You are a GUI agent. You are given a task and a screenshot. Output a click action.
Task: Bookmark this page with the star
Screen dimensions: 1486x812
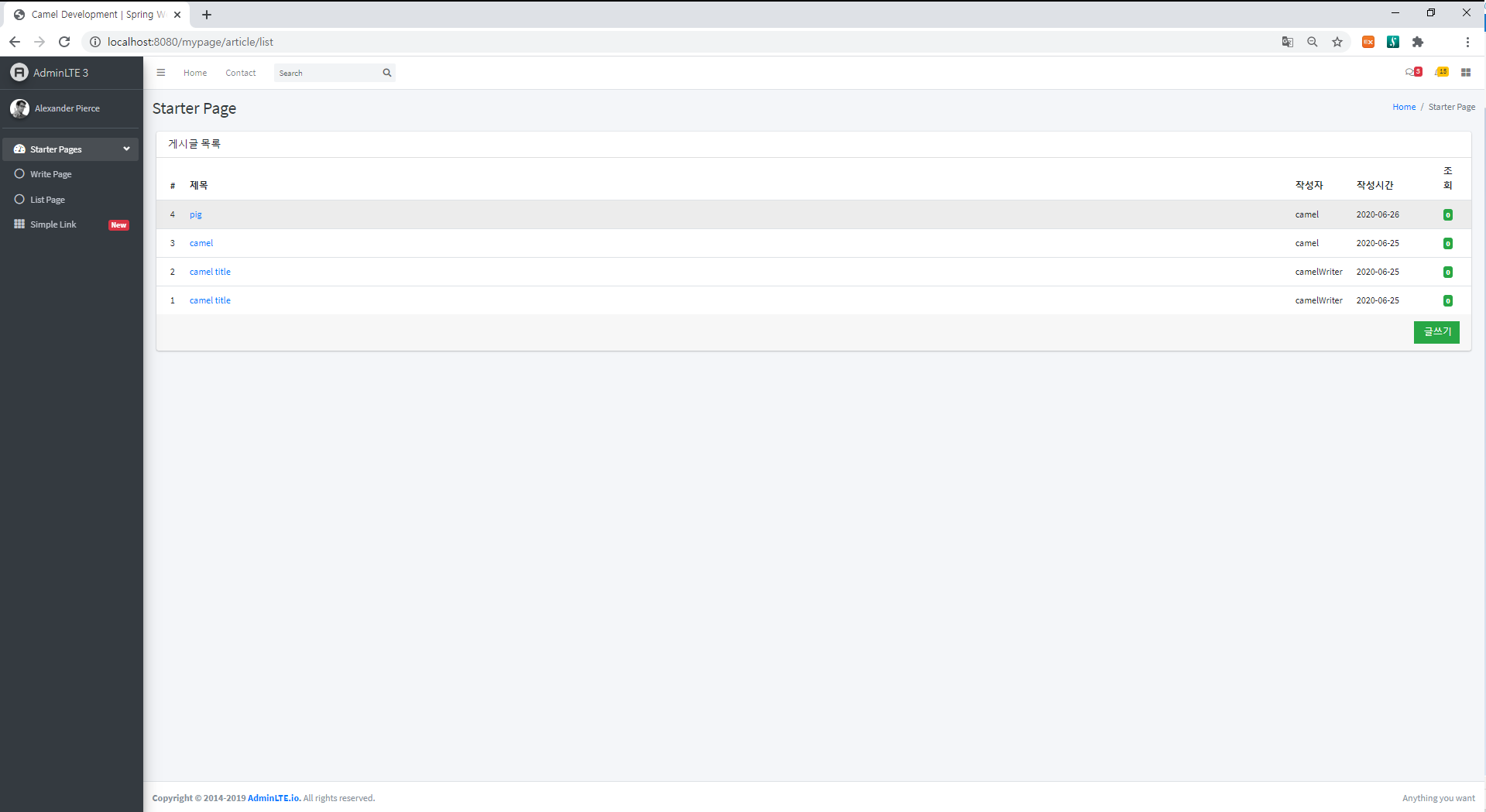click(1337, 42)
